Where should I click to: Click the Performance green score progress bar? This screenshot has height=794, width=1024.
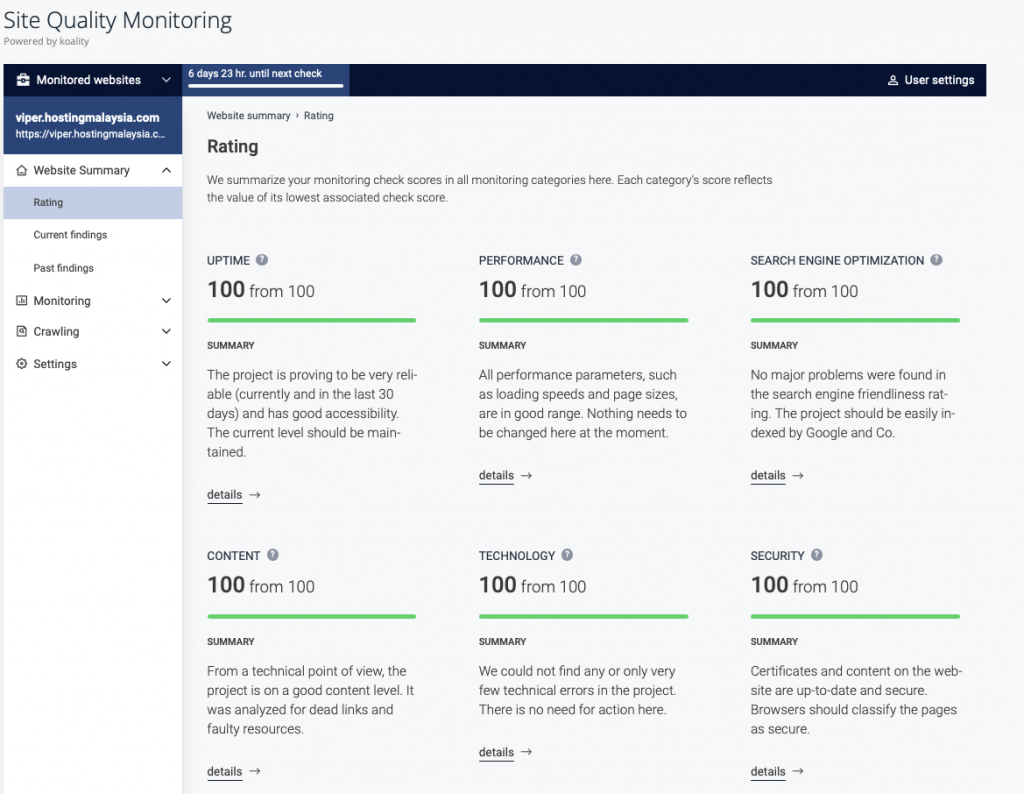(583, 320)
